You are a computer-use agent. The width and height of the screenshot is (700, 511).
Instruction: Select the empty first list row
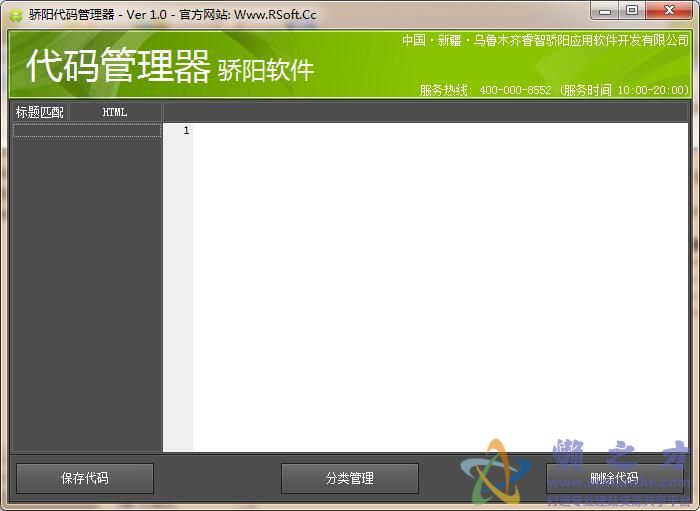click(x=87, y=130)
